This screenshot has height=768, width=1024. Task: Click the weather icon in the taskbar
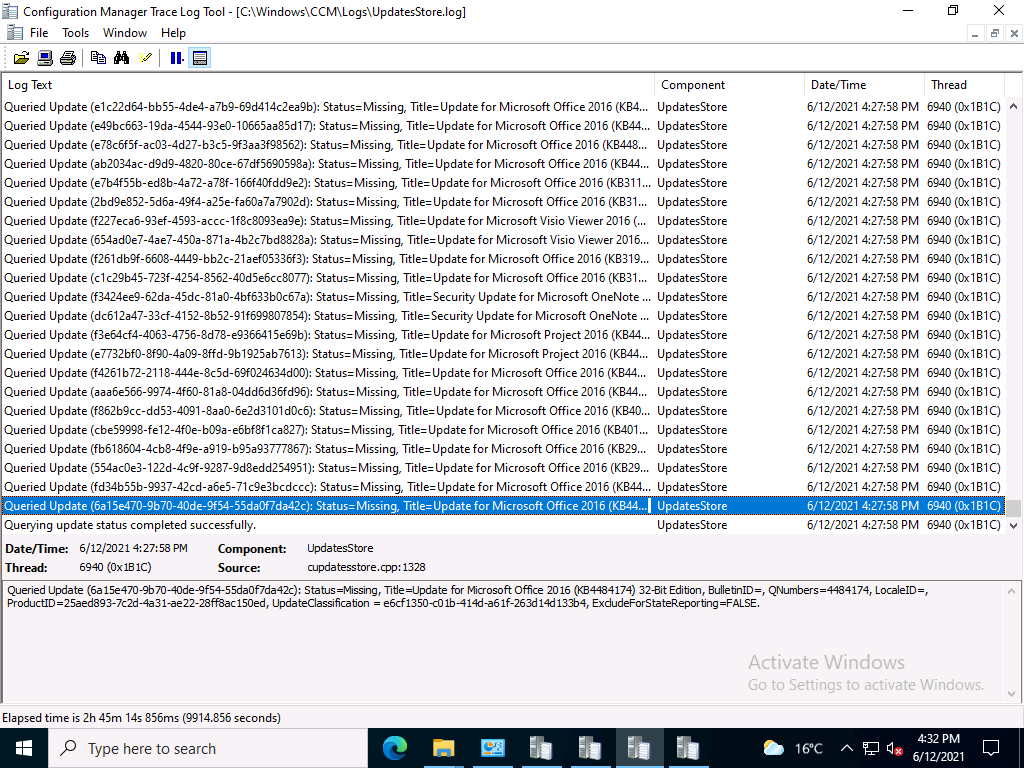pyautogui.click(x=773, y=748)
